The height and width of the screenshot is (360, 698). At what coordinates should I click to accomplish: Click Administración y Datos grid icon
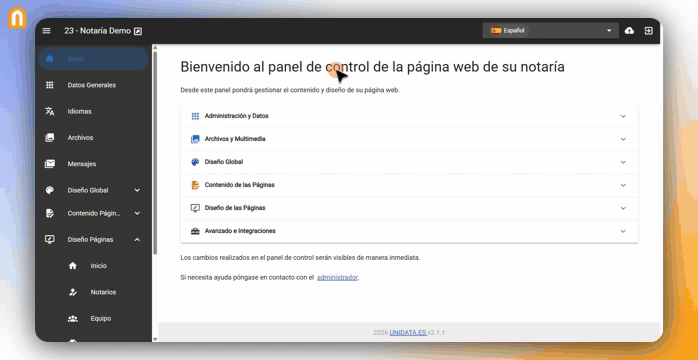click(x=195, y=116)
